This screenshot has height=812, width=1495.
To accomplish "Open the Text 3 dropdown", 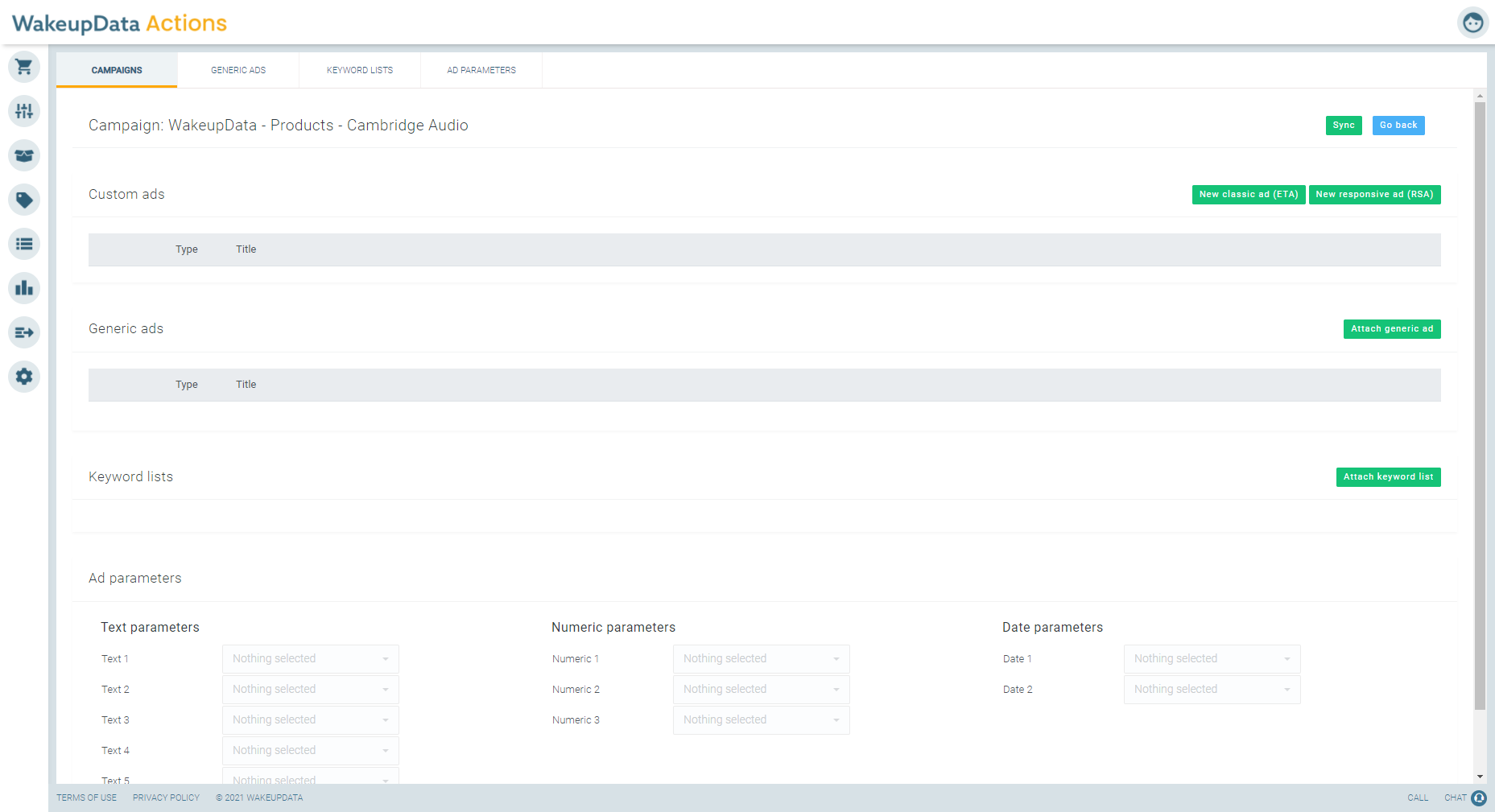I will [x=311, y=720].
